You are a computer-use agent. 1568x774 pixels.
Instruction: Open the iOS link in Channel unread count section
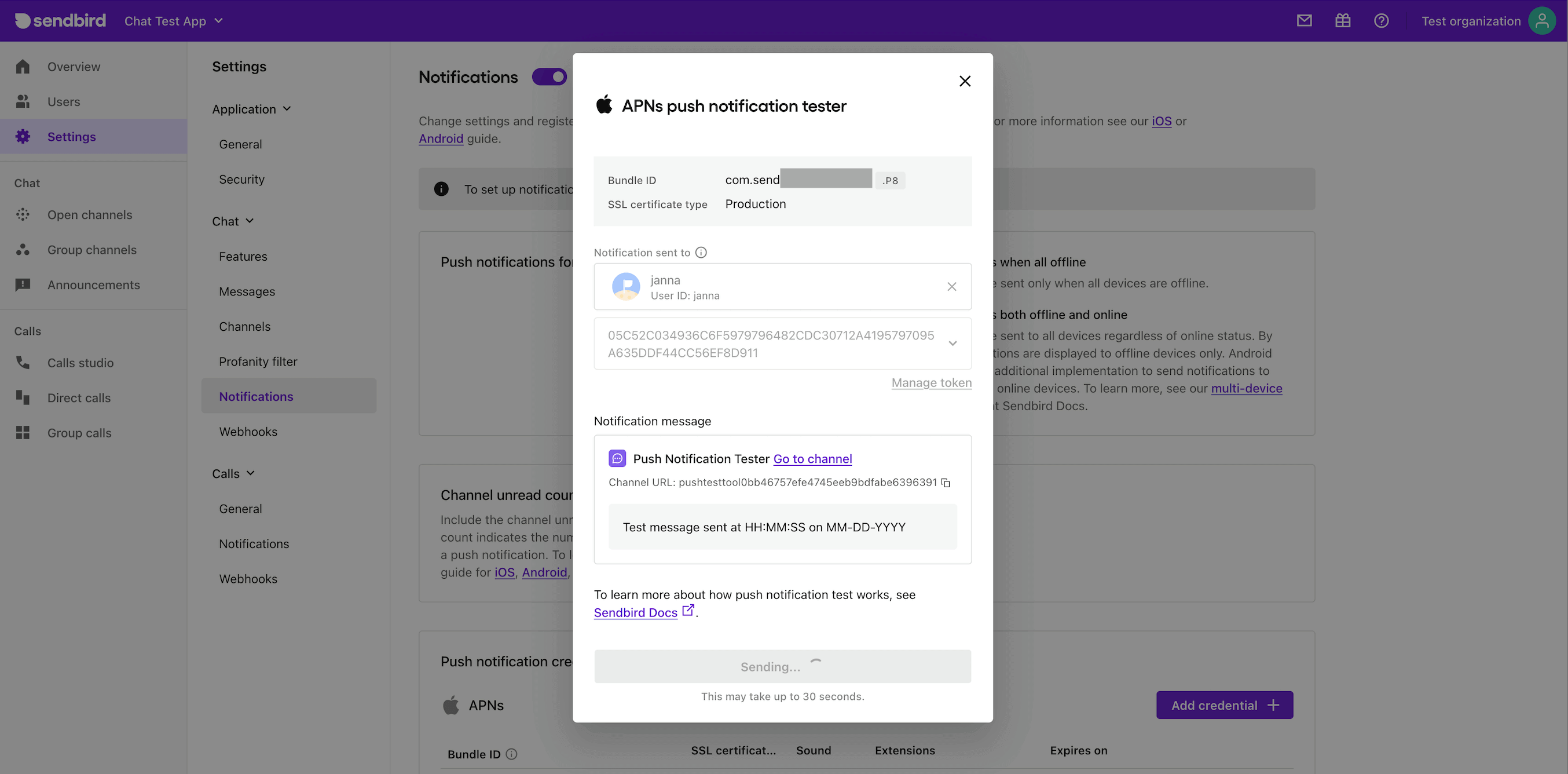pos(504,572)
